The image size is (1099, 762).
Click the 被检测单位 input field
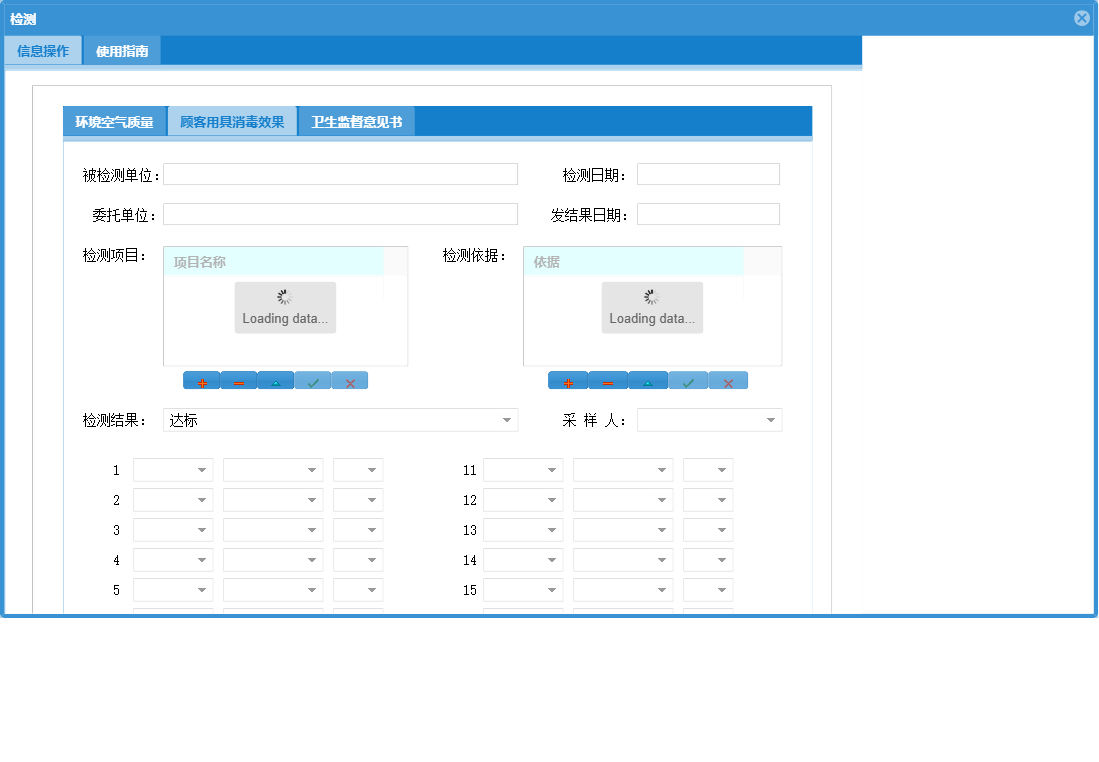tap(340, 173)
